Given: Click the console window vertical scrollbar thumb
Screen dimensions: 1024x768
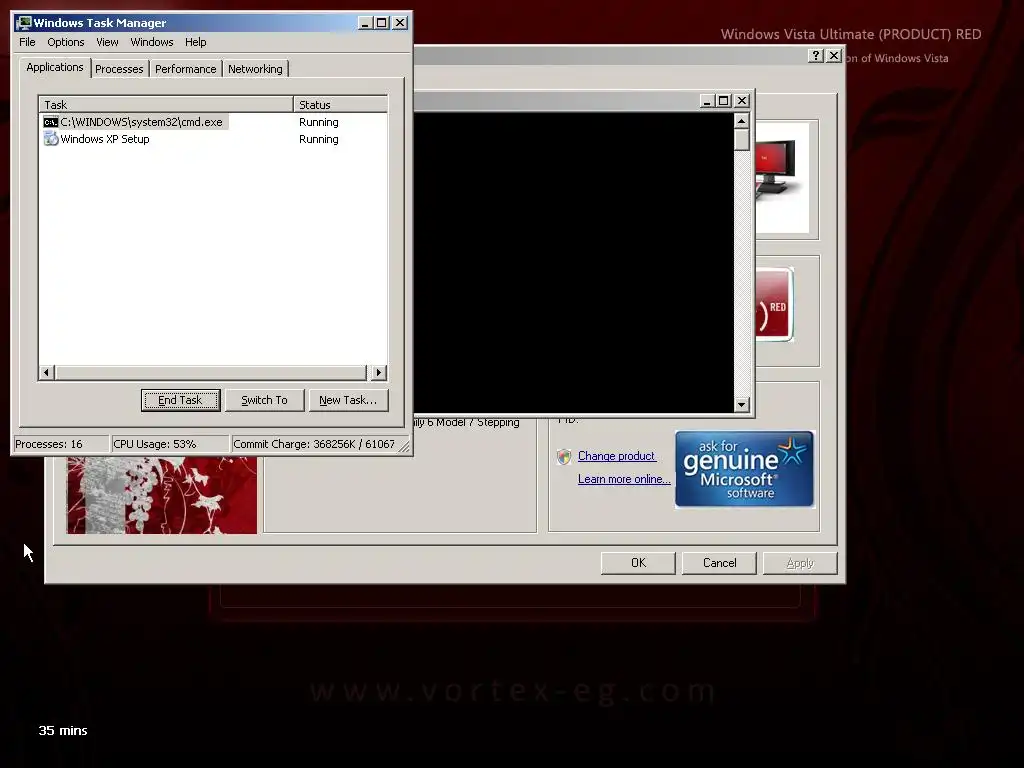Looking at the screenshot, I should [741, 140].
